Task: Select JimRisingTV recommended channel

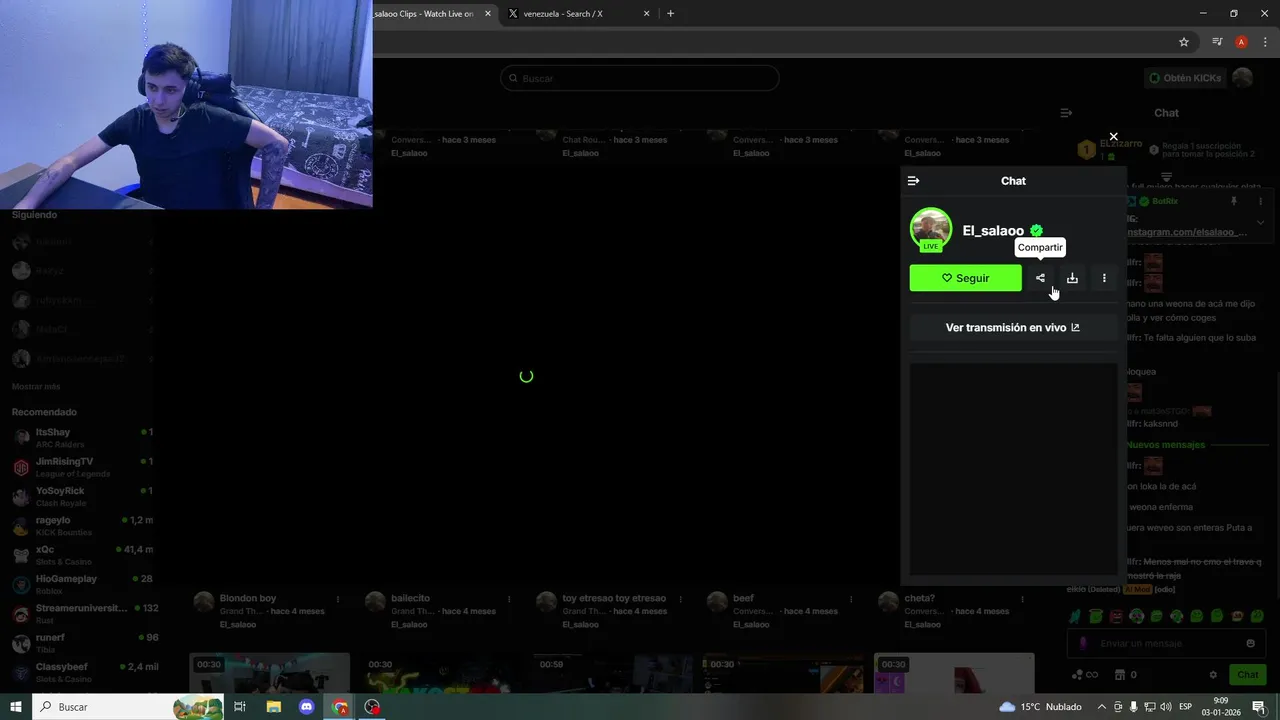Action: click(84, 467)
